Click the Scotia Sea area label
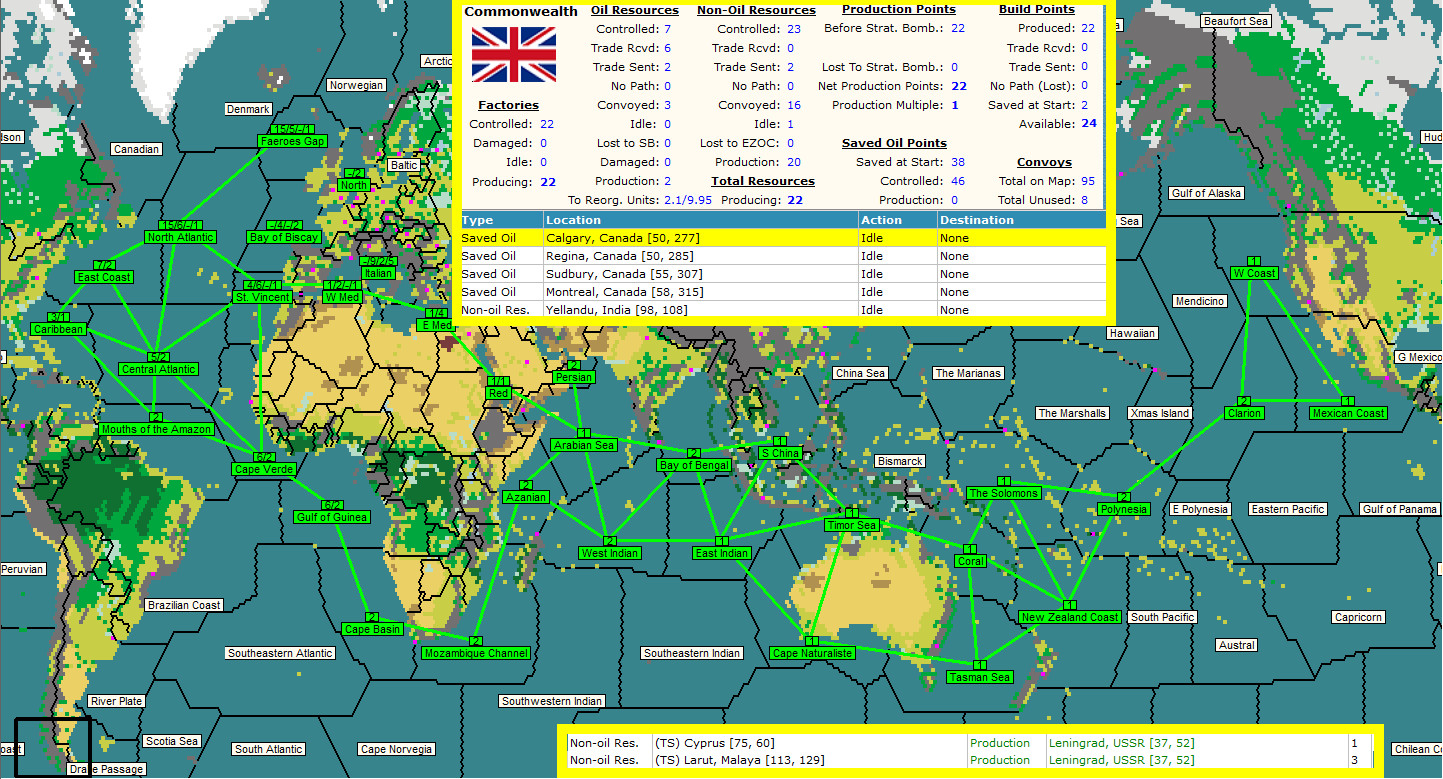The image size is (1443, 779). pyautogui.click(x=172, y=742)
